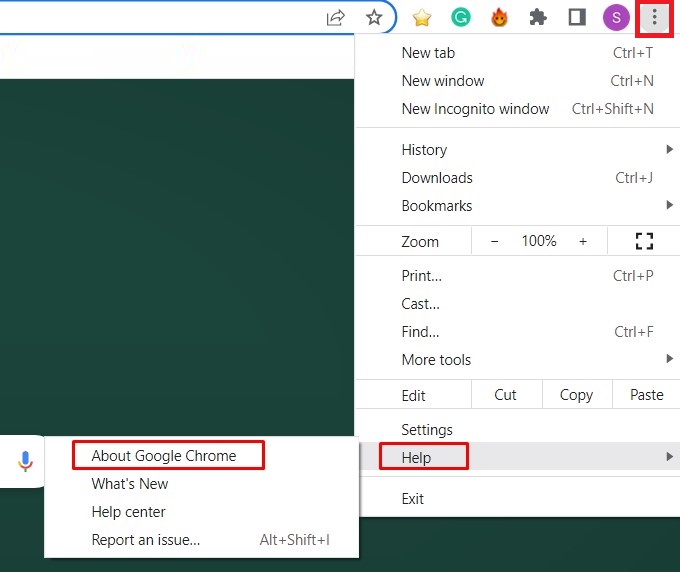Expand the Bookmarks submenu
The width and height of the screenshot is (680, 572).
point(518,206)
